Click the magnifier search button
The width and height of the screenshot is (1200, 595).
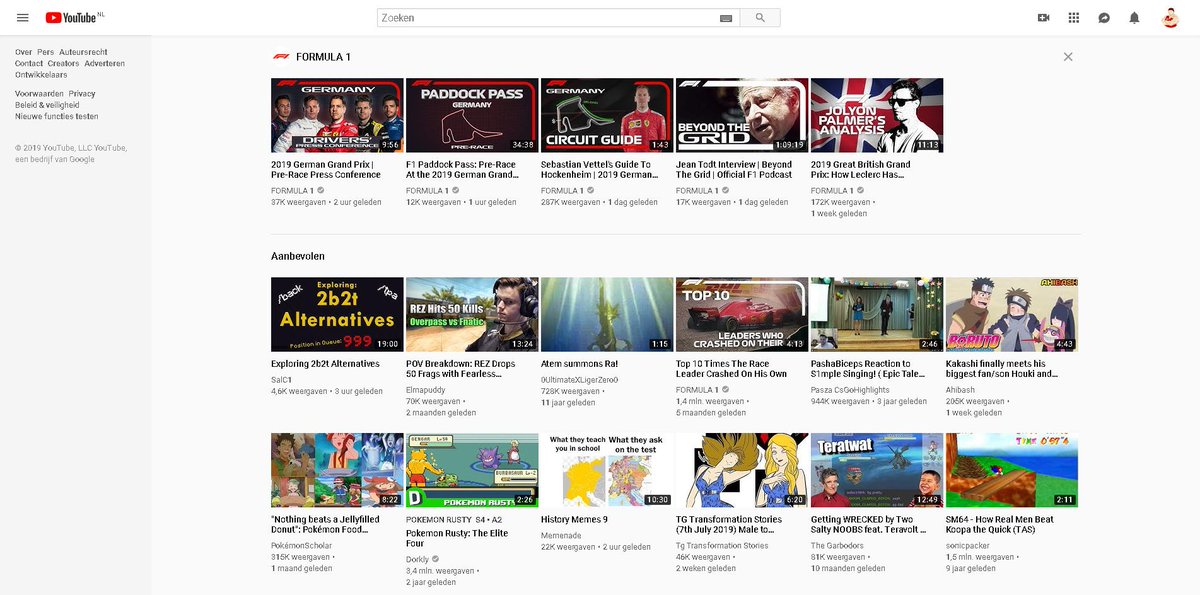pos(760,18)
